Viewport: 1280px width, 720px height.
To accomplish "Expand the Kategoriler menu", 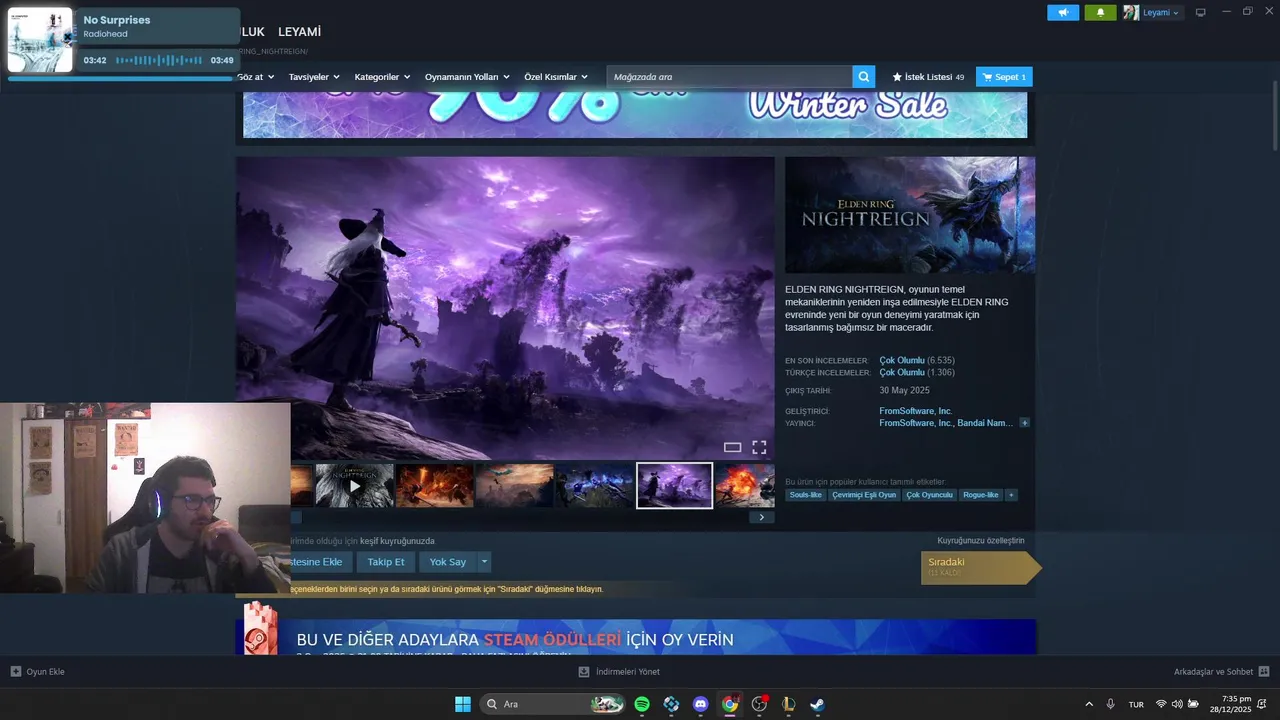I will click(382, 77).
